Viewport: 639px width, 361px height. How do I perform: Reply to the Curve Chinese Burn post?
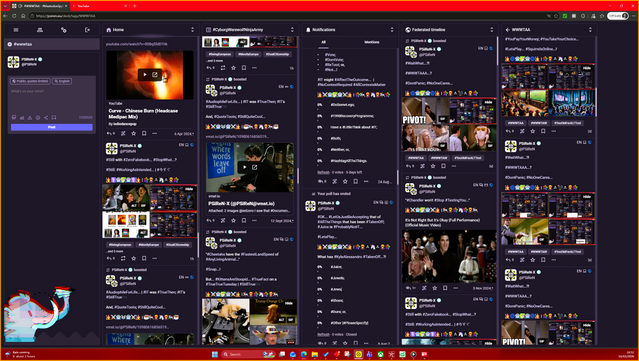coord(110,133)
